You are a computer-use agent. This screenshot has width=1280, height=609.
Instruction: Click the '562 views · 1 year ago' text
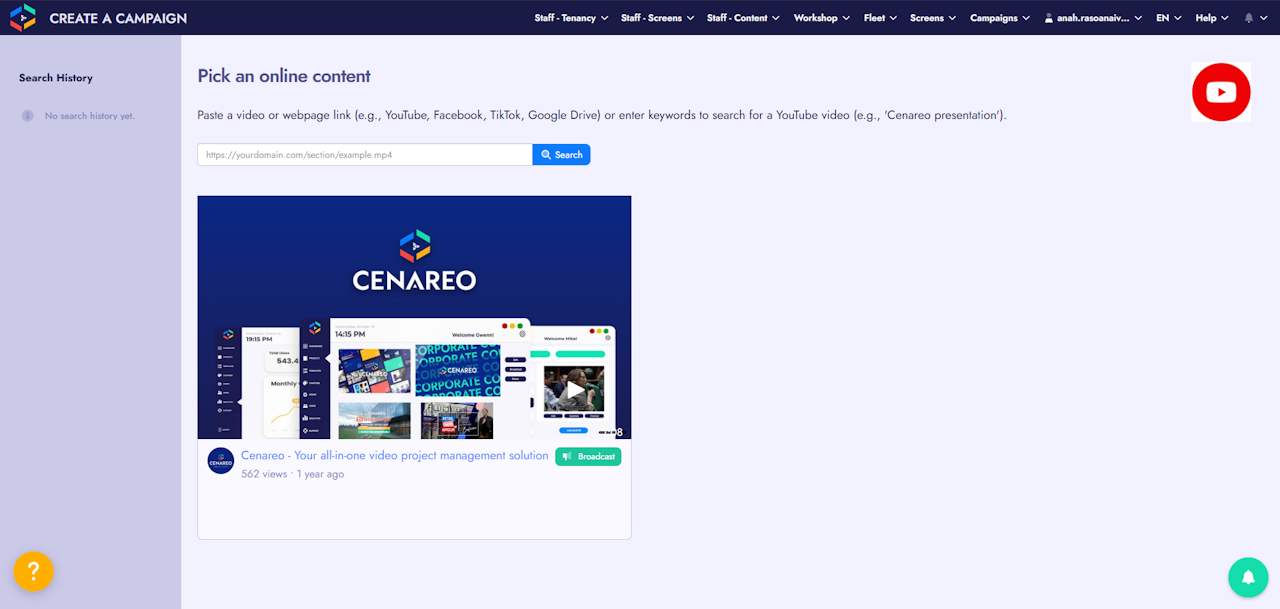pos(293,474)
